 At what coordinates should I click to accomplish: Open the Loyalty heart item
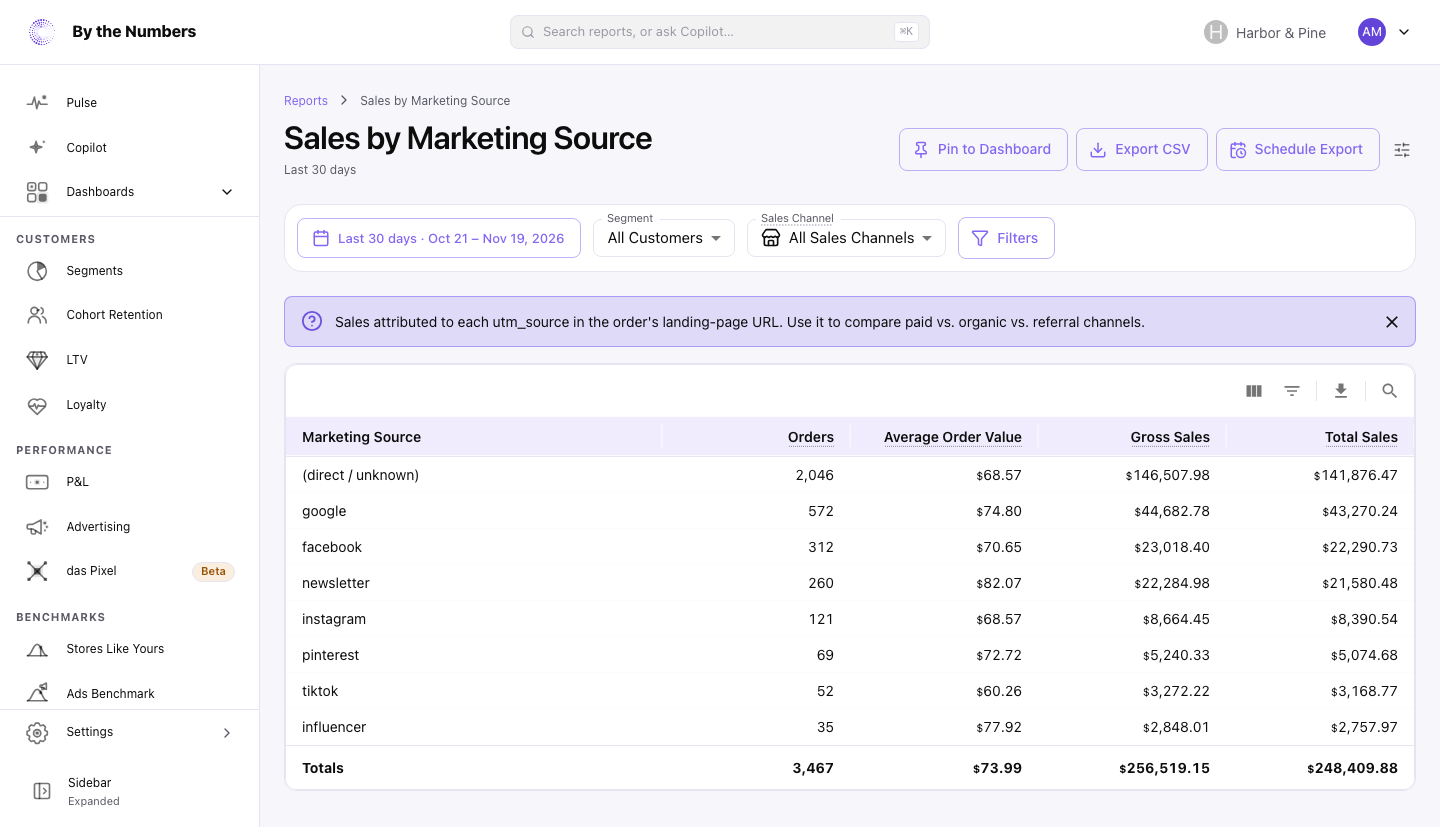(x=130, y=405)
